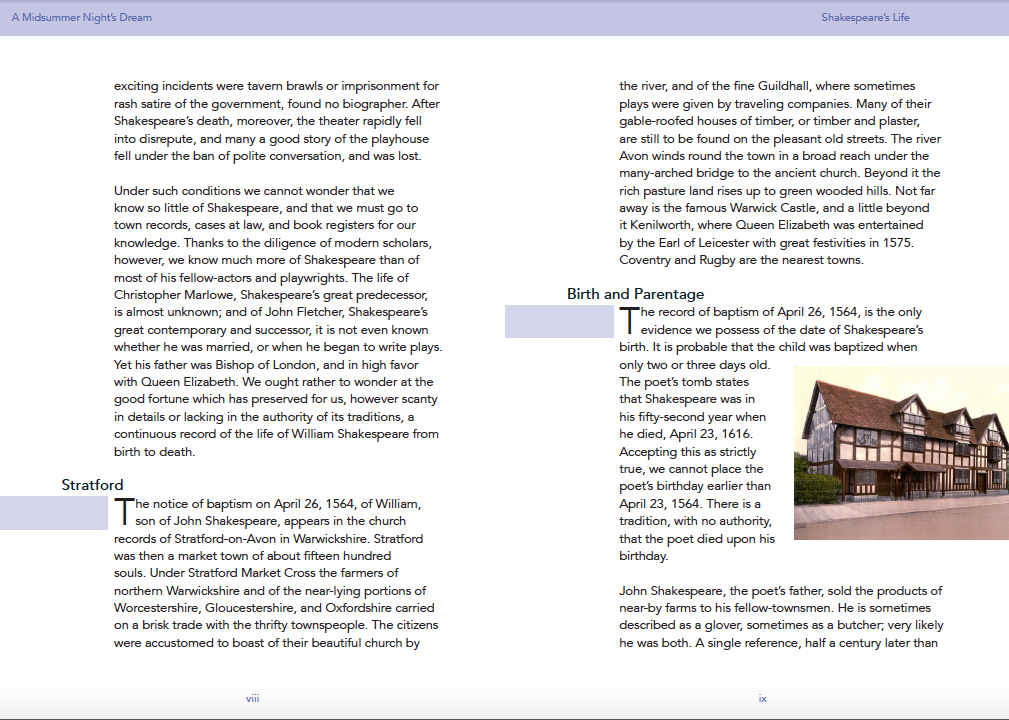Click the line 'April 23, 1564. There is a'

(x=690, y=504)
